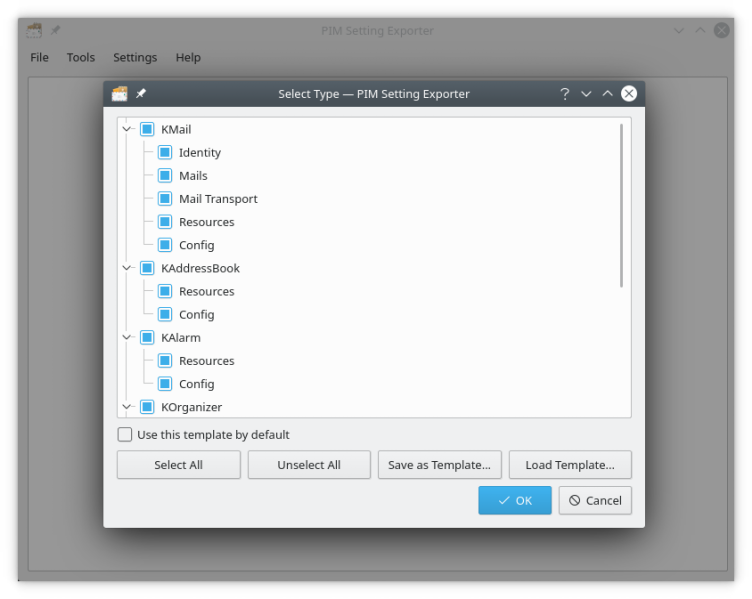Collapse the KAlarm tree branch
Image resolution: width=752 pixels, height=599 pixels.
127,338
